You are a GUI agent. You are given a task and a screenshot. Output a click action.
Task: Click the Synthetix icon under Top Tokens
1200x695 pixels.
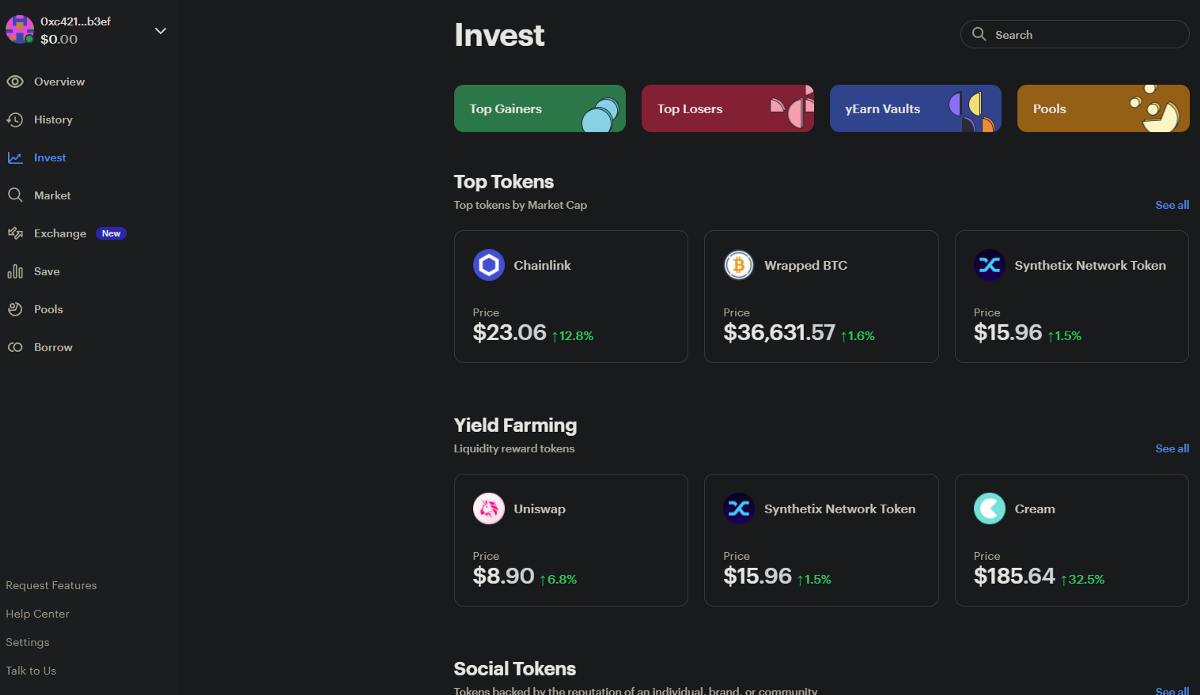click(x=989, y=265)
